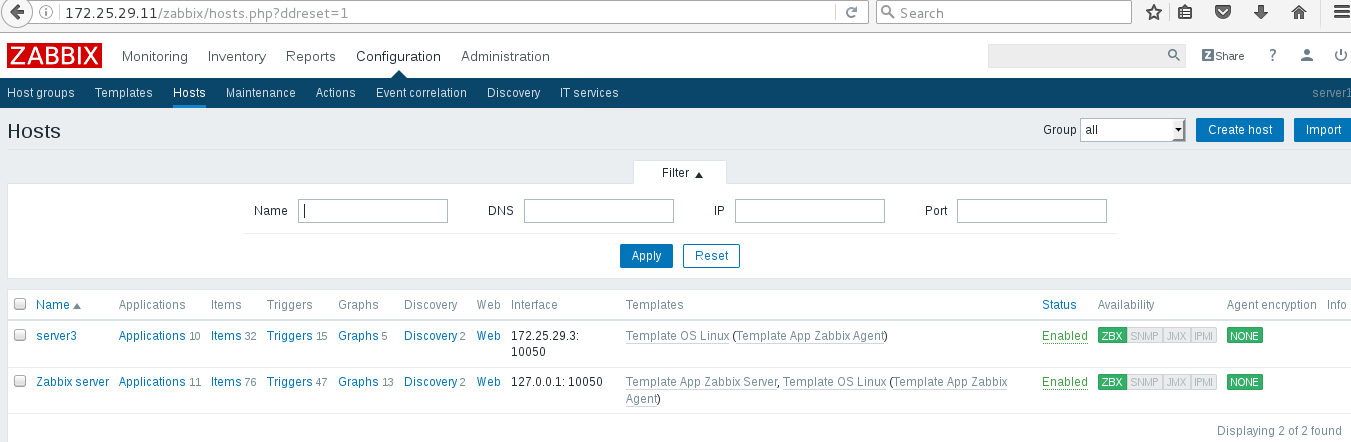Viewport: 1351px width, 442px height.
Task: Click the sign out power icon
Action: tap(1340, 56)
